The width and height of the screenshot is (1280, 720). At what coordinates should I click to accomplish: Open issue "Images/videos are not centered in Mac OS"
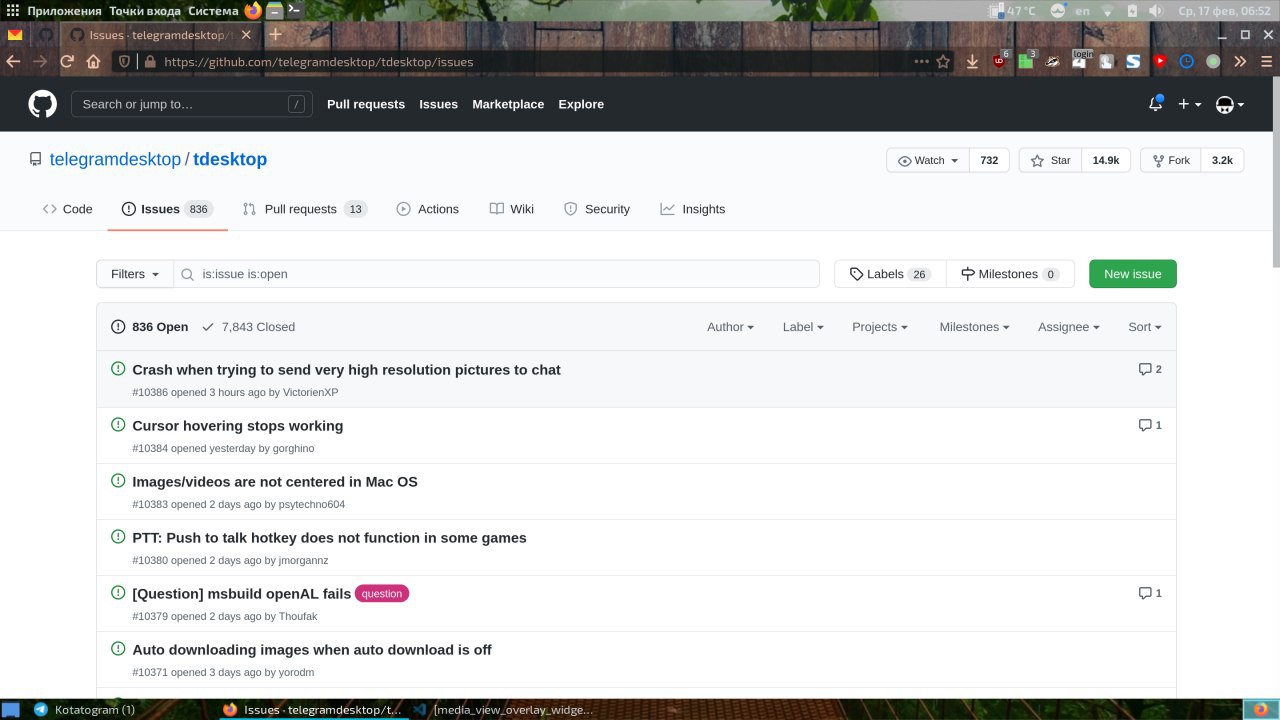[x=275, y=481]
